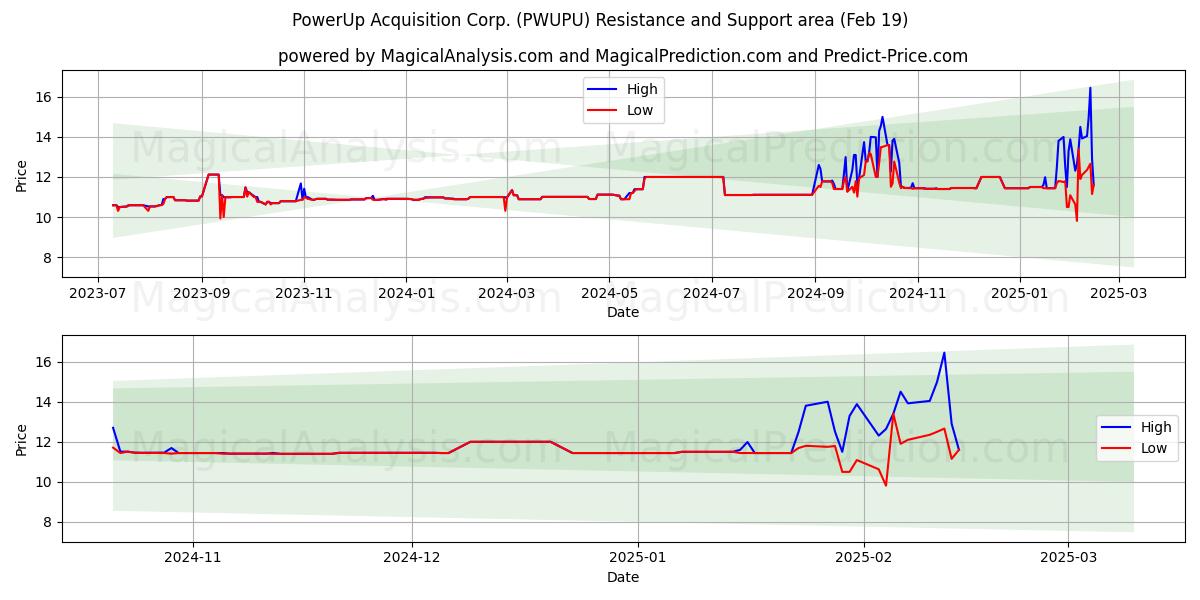The height and width of the screenshot is (600, 1200).
Task: Click the bottom chart 'Date' x-axis label
Action: point(623,577)
